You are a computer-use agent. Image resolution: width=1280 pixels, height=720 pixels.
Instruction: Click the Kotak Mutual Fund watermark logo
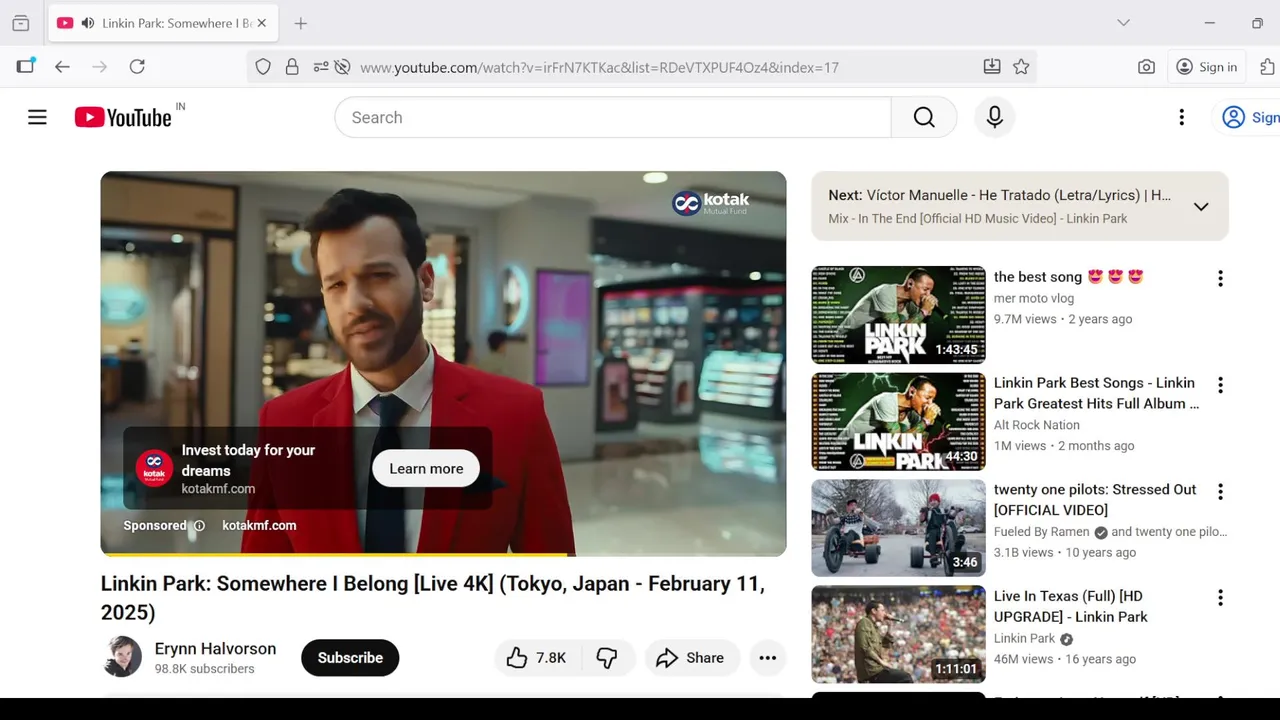click(x=710, y=203)
